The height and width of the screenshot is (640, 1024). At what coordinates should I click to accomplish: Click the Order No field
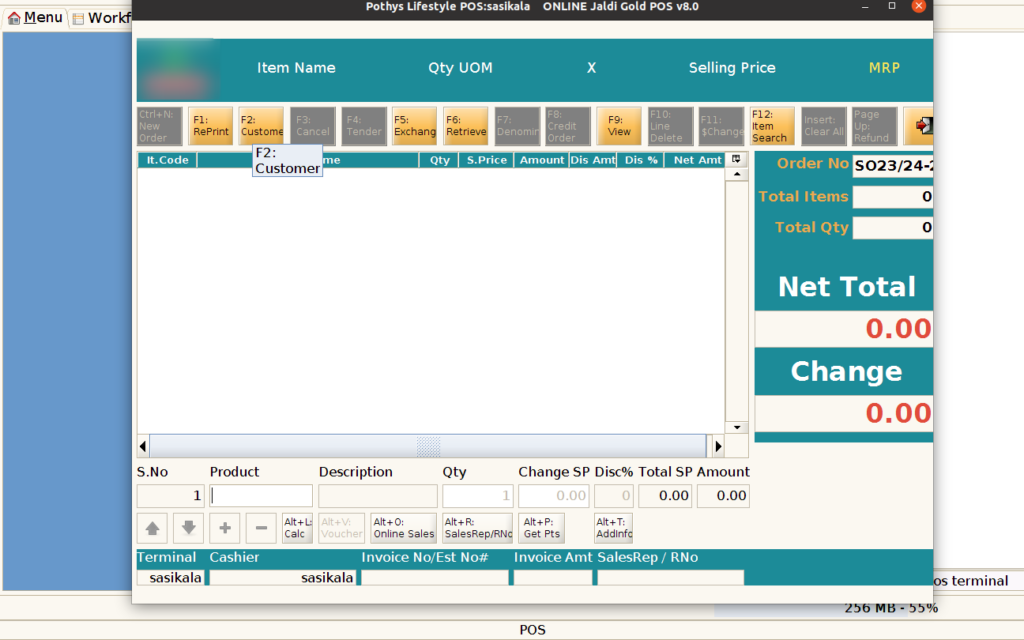(893, 165)
